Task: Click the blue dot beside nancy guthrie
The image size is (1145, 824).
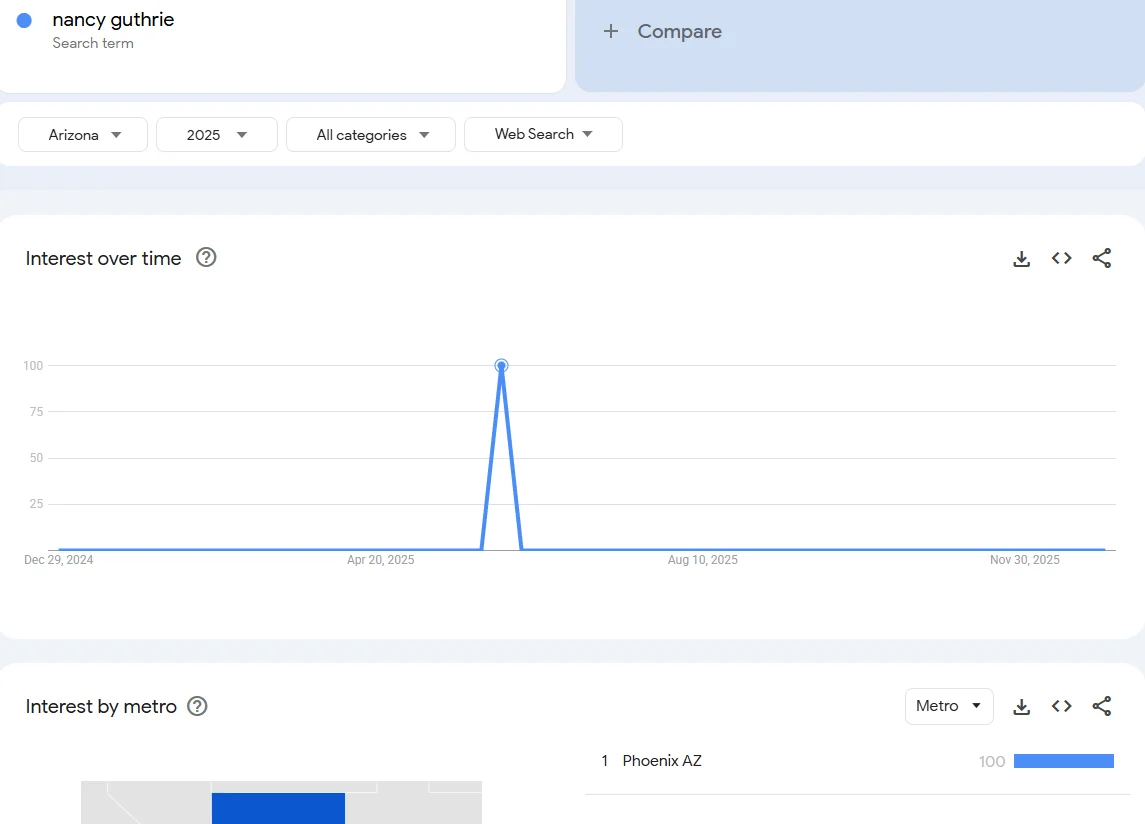Action: [x=25, y=20]
